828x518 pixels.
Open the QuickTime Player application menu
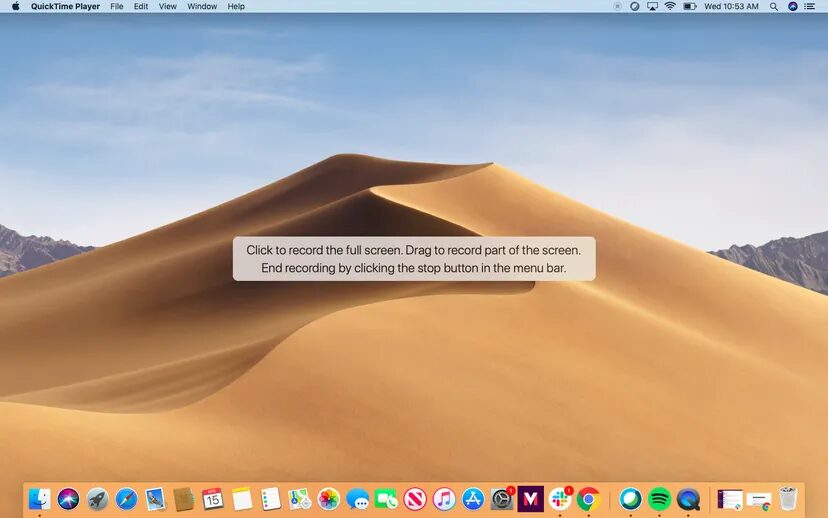[65, 6]
